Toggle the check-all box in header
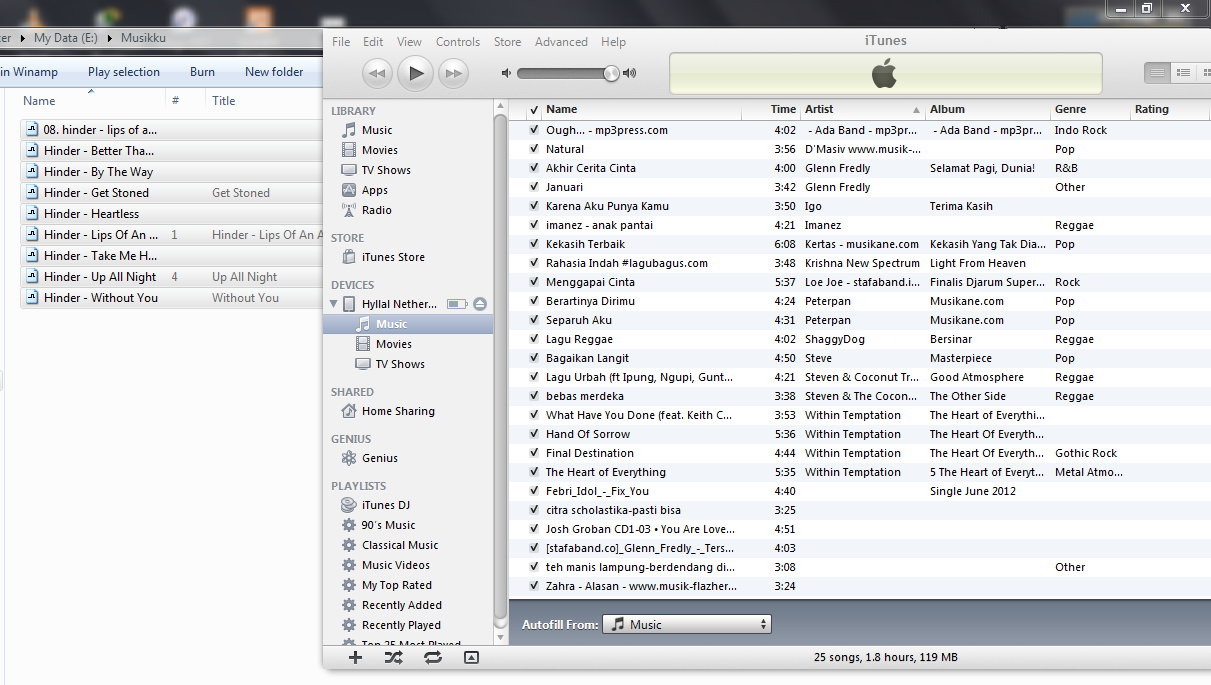 tap(534, 110)
